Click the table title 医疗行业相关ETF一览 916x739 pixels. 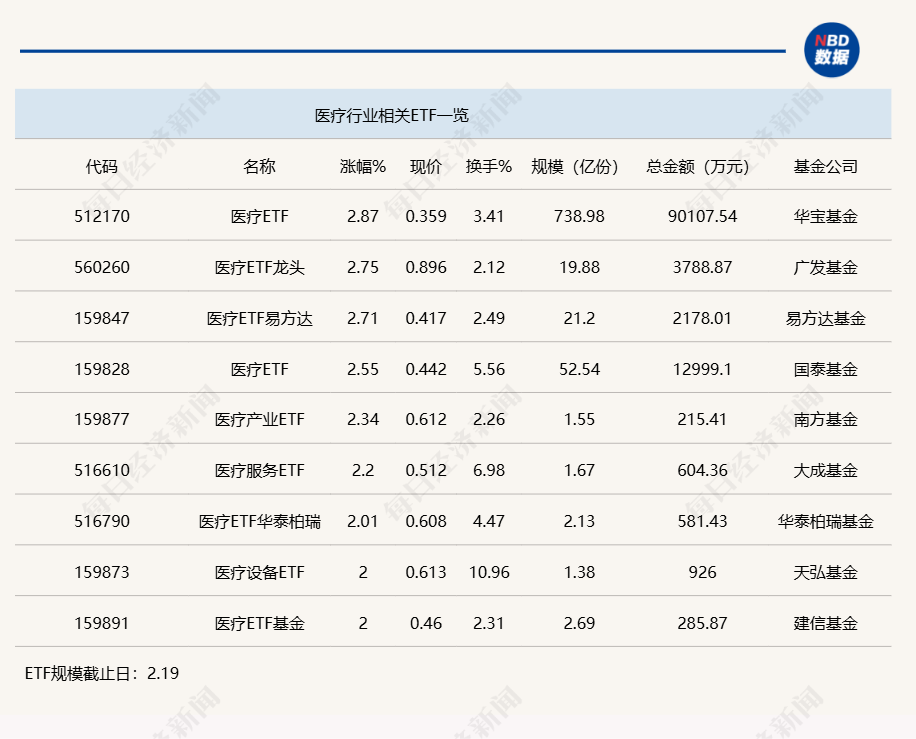391,115
